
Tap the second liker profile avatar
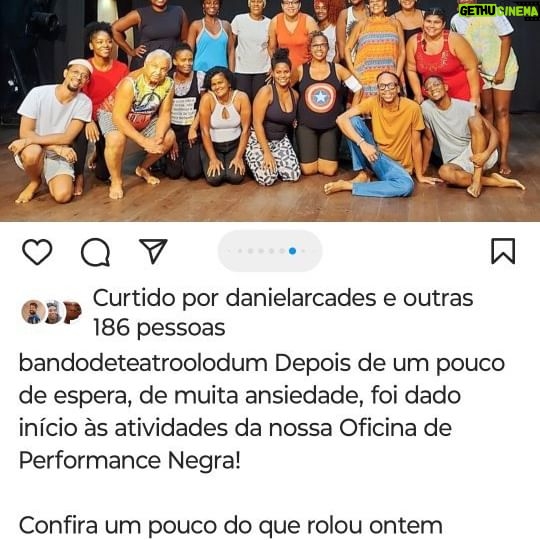pos(53,312)
